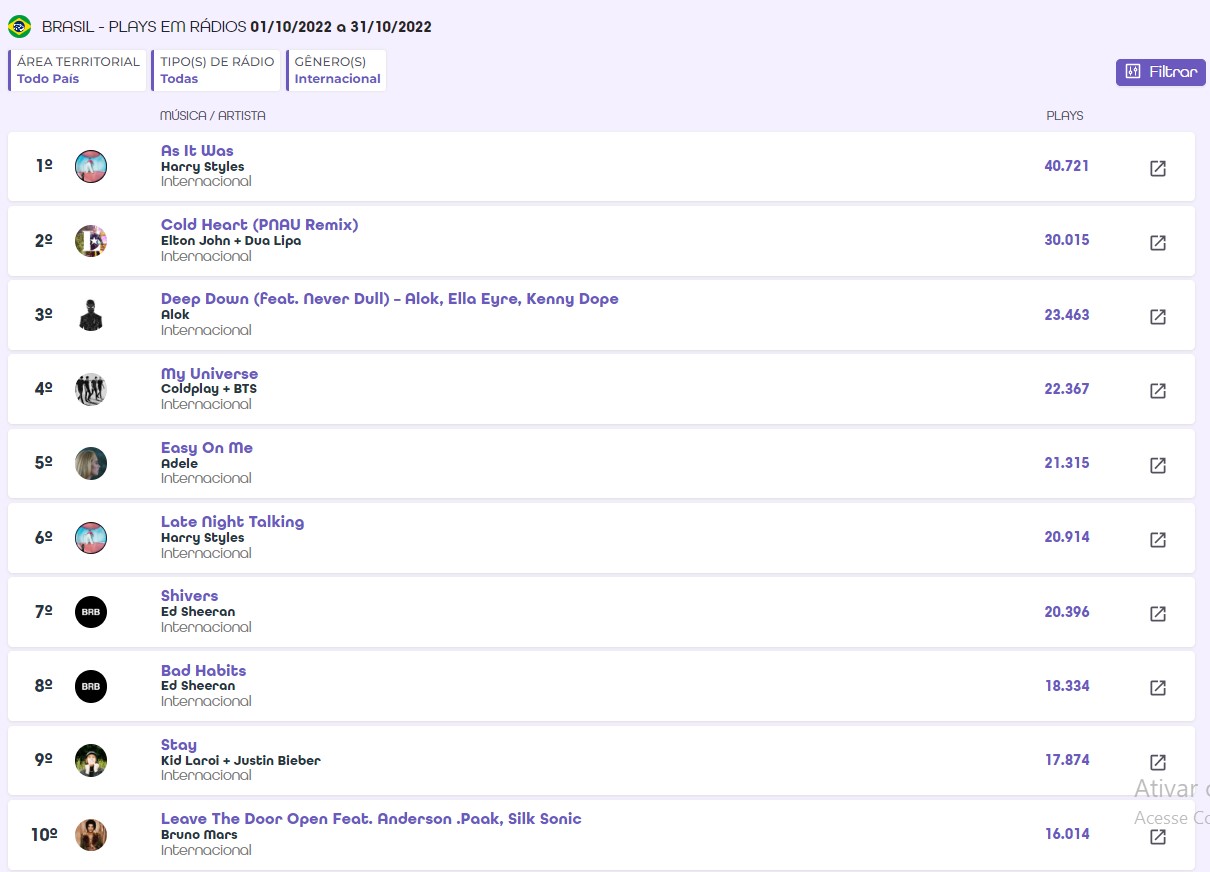Click the date range 01/10/2022 a 31/10/2022
Screen dimensions: 1210x872
(x=341, y=27)
